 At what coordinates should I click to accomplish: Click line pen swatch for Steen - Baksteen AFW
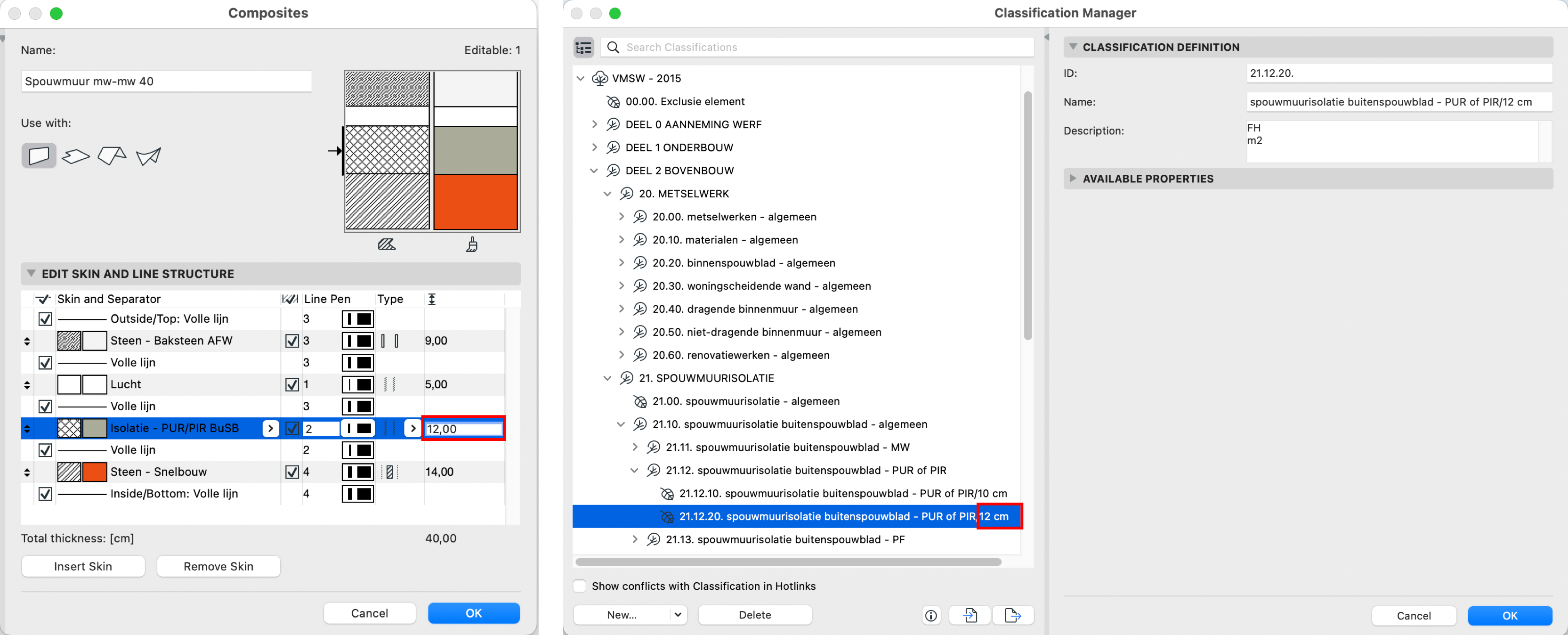pyautogui.click(x=358, y=341)
